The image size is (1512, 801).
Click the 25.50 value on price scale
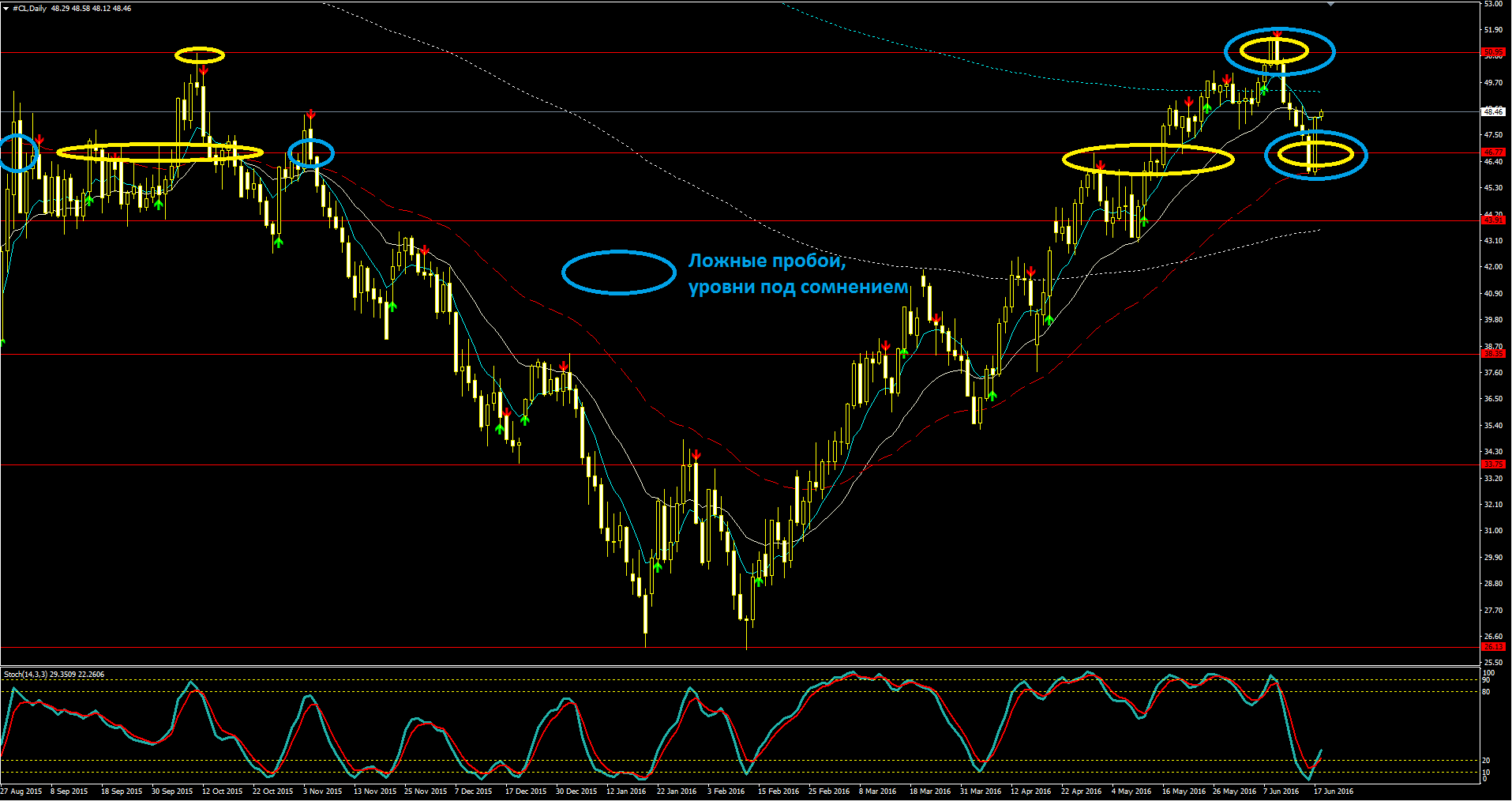(1493, 663)
